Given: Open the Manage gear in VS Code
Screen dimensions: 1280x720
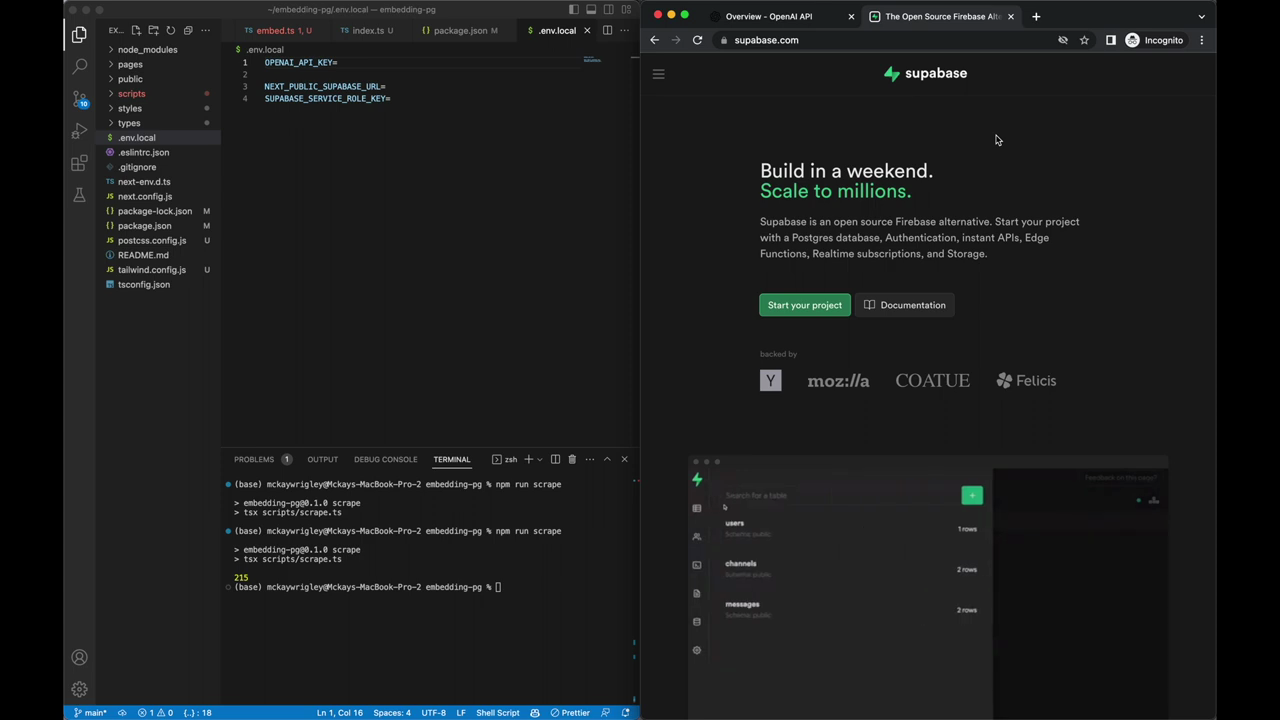Looking at the screenshot, I should coord(79,689).
